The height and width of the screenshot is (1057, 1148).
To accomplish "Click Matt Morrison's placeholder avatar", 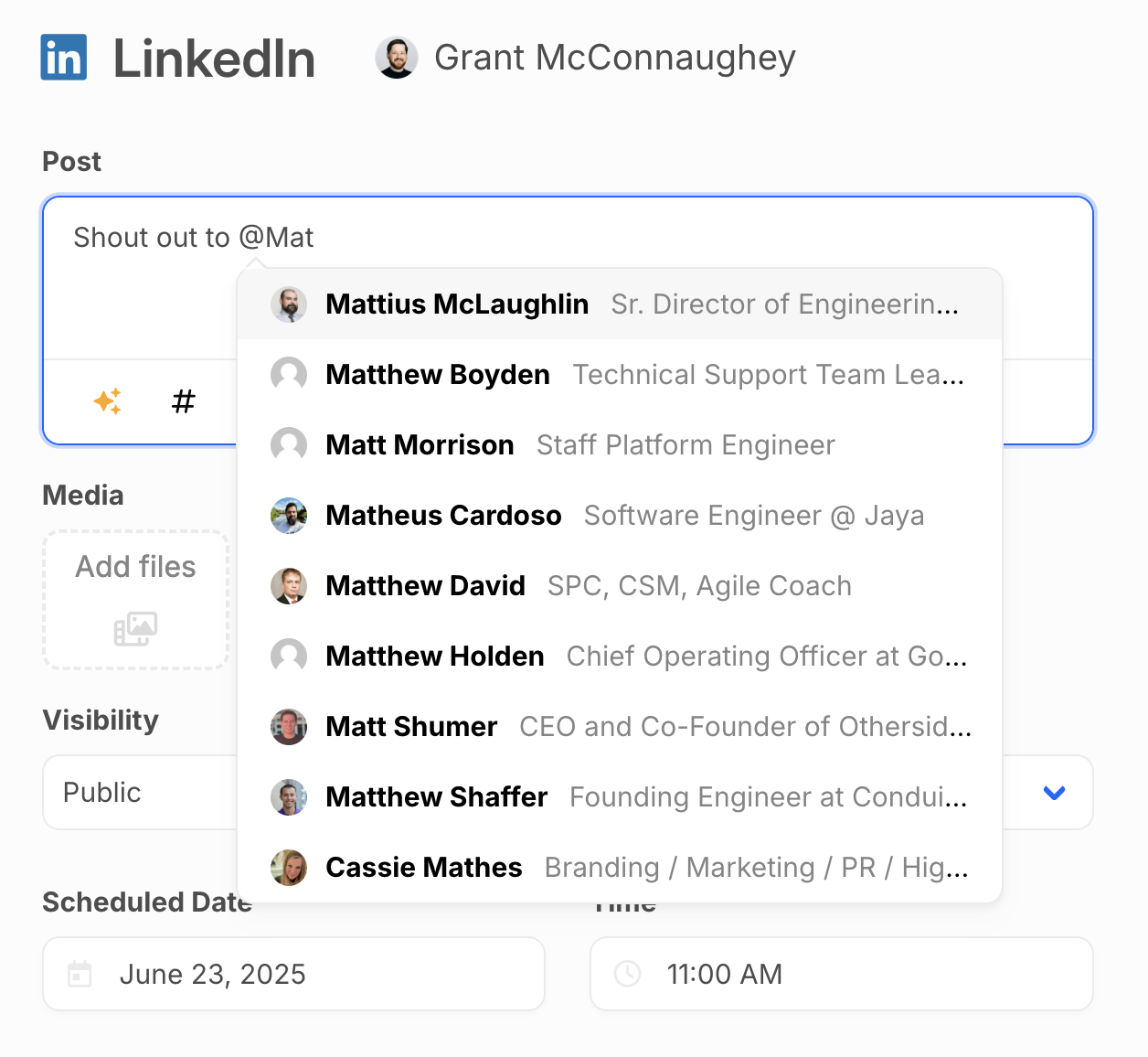I will (289, 445).
